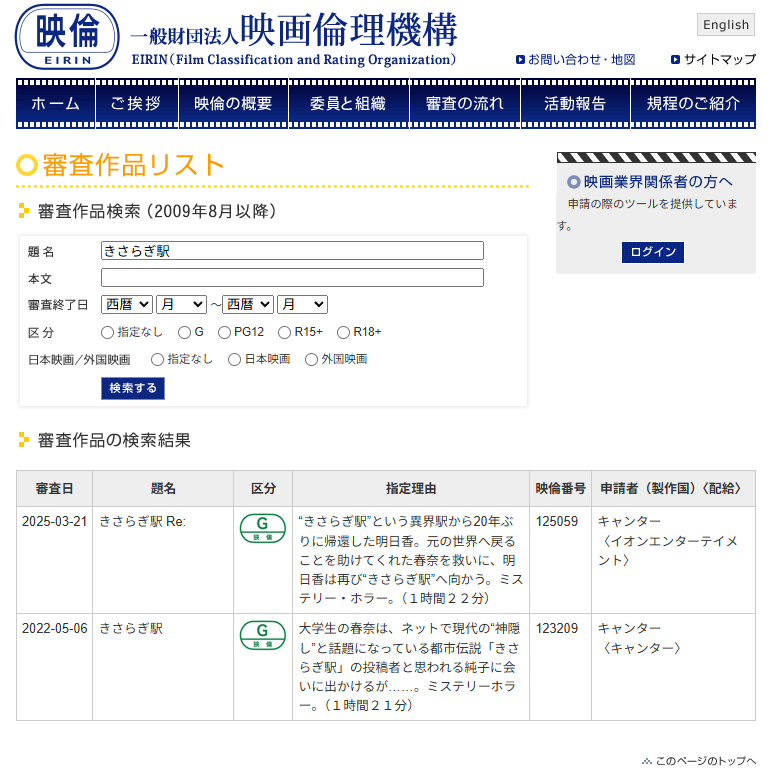The height and width of the screenshot is (778, 777).
Task: Click the description starting “きさらぎ駅”という異界駅
Action: click(411, 560)
